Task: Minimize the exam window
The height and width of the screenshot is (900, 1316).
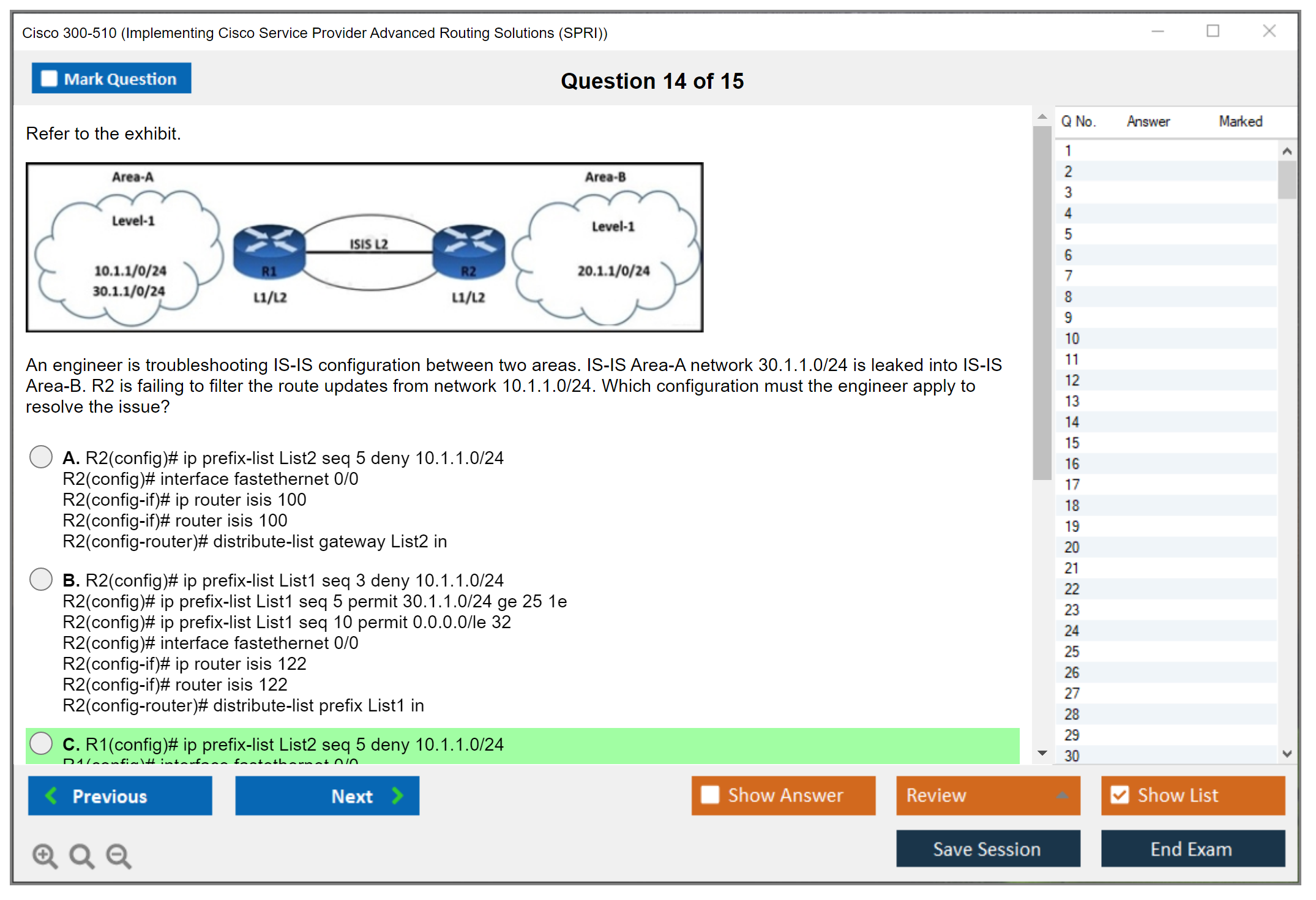Action: 1157,31
